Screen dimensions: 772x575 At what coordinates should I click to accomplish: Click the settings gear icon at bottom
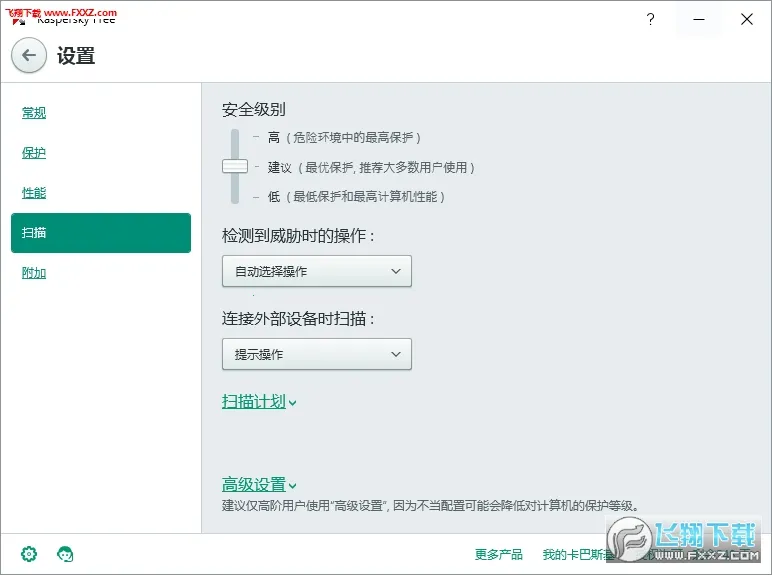[29, 554]
